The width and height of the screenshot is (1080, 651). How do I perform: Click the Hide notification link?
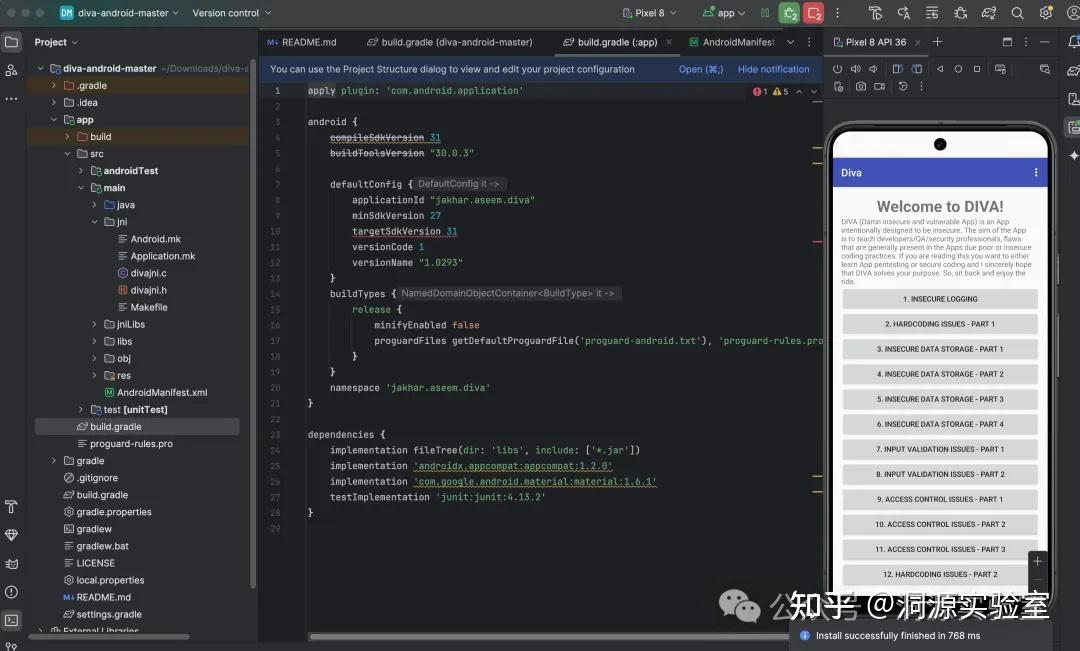pos(773,70)
